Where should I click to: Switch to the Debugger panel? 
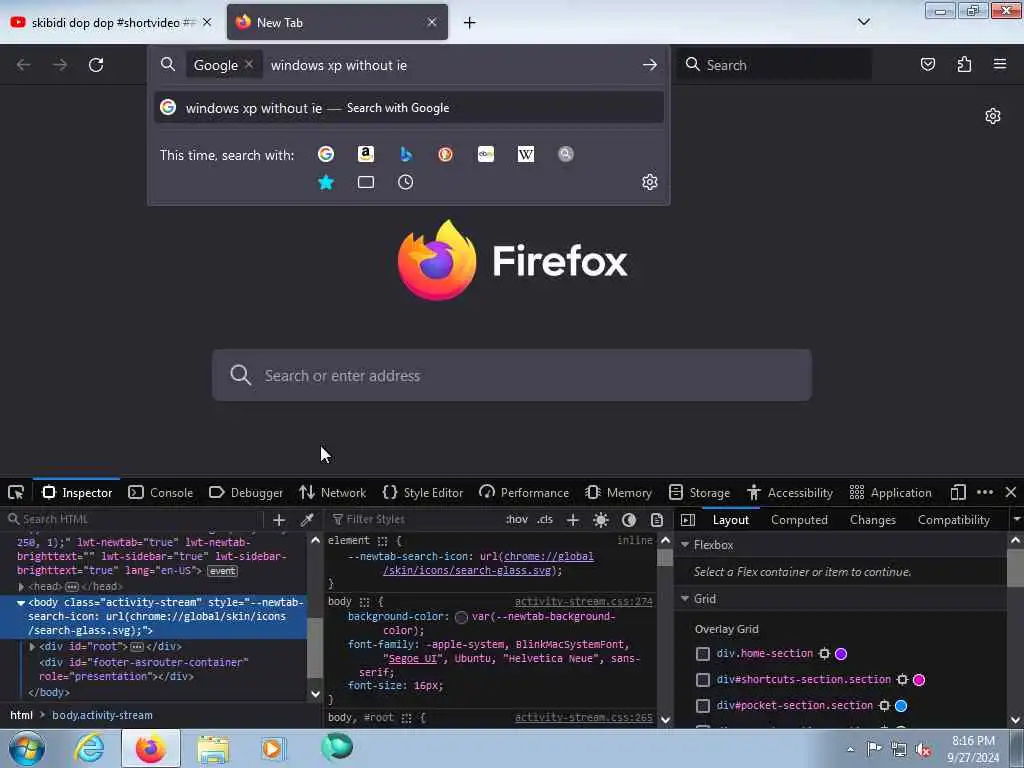246,492
